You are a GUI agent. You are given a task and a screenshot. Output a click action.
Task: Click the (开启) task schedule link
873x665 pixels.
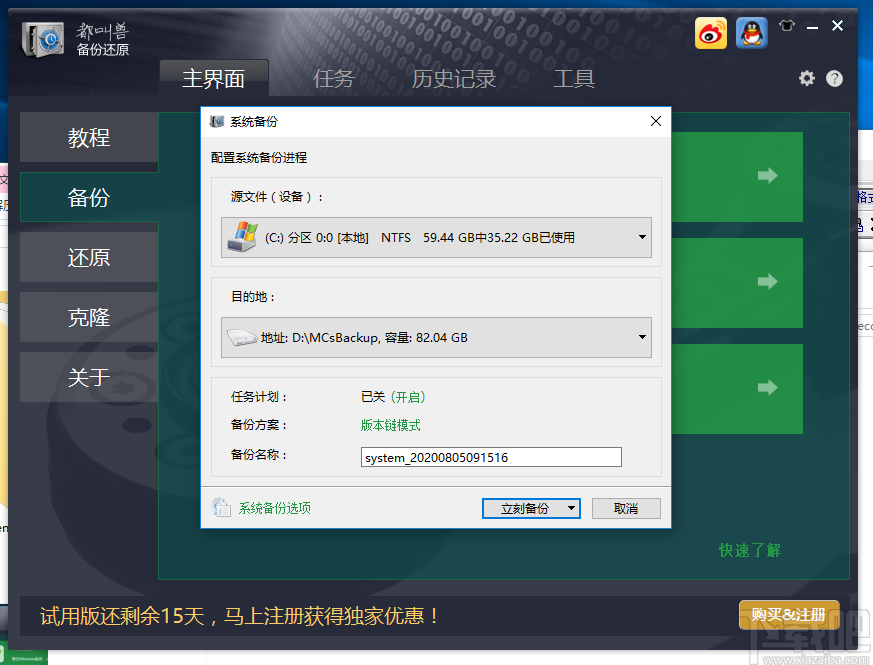point(408,397)
